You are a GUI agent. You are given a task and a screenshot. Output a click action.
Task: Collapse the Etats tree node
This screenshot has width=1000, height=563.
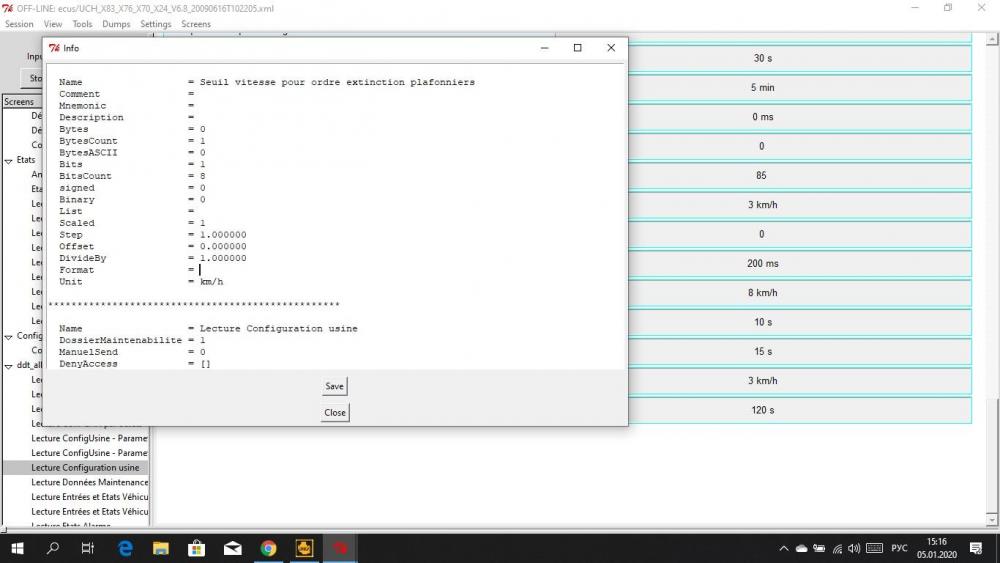click(x=9, y=161)
